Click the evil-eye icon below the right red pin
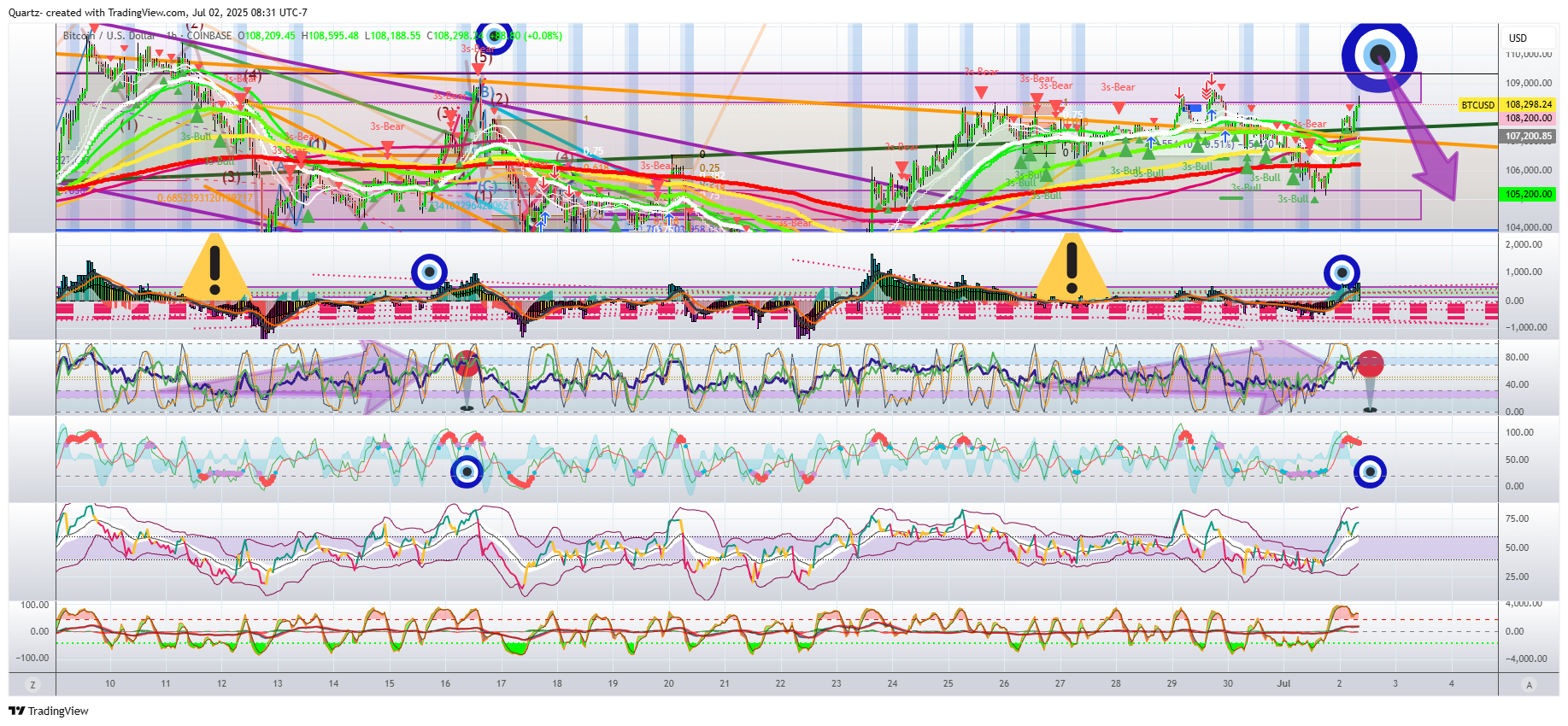1568x726 pixels. click(x=1370, y=471)
